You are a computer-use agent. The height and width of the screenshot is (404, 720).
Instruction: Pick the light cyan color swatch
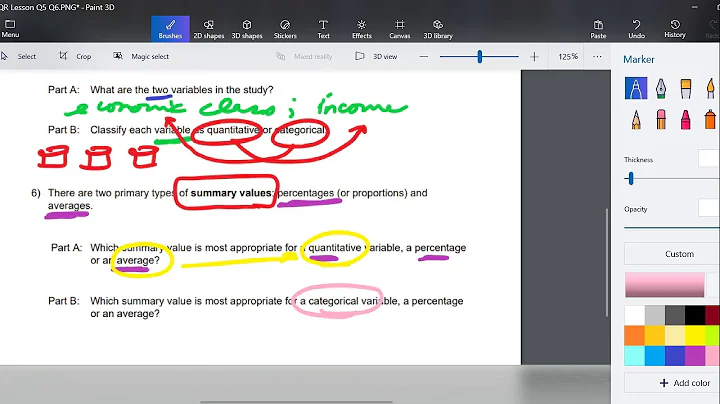click(x=635, y=356)
